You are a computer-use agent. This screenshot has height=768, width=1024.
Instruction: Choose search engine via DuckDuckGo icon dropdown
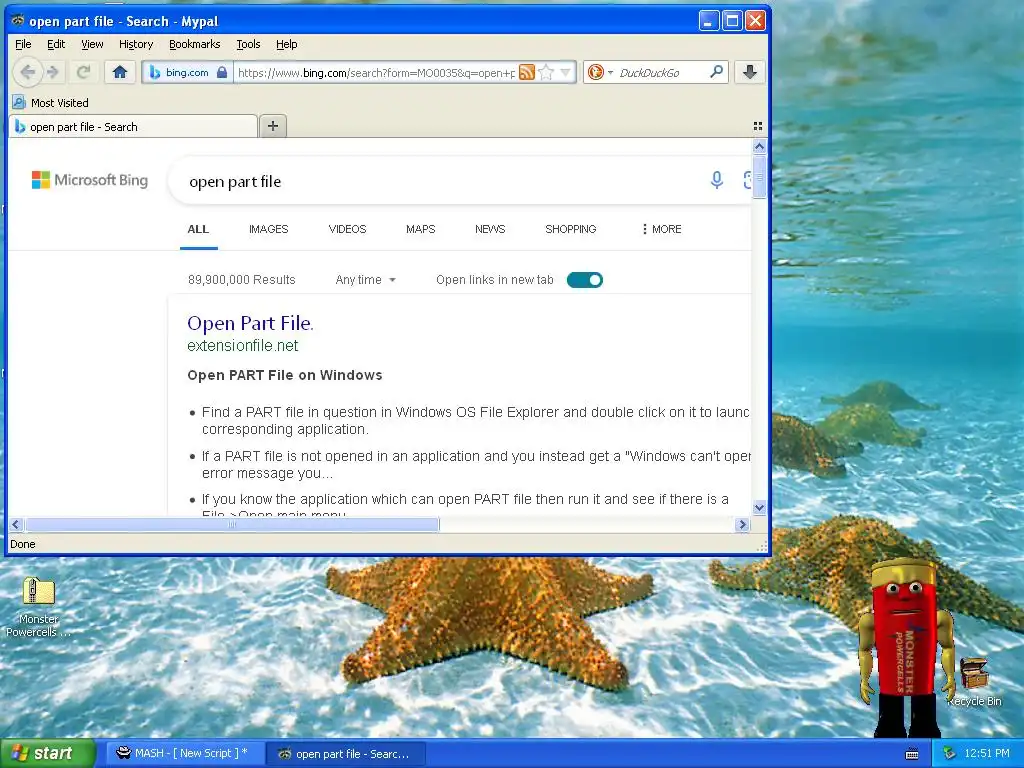(x=600, y=72)
